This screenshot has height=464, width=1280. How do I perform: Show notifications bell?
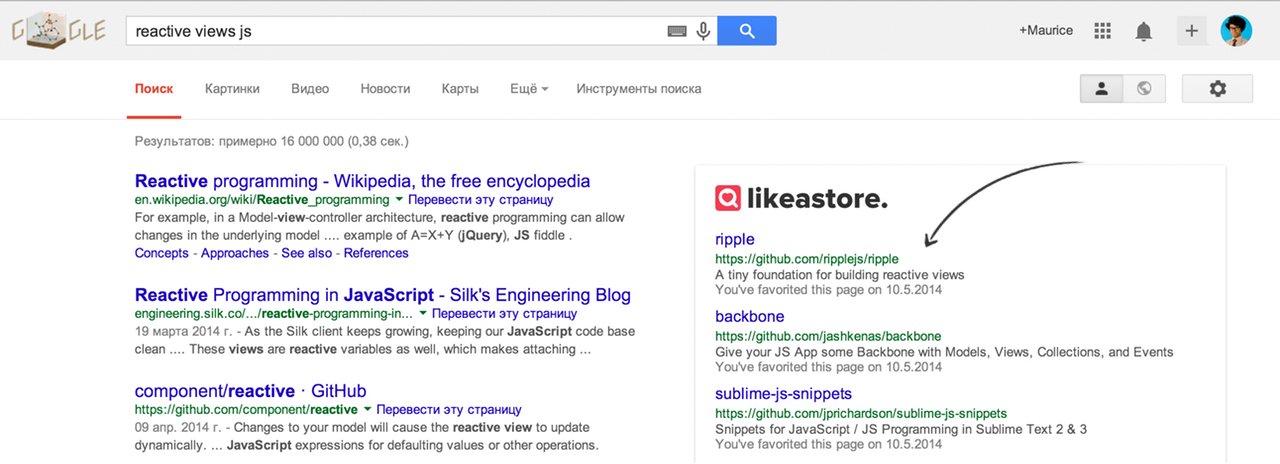[x=1144, y=31]
